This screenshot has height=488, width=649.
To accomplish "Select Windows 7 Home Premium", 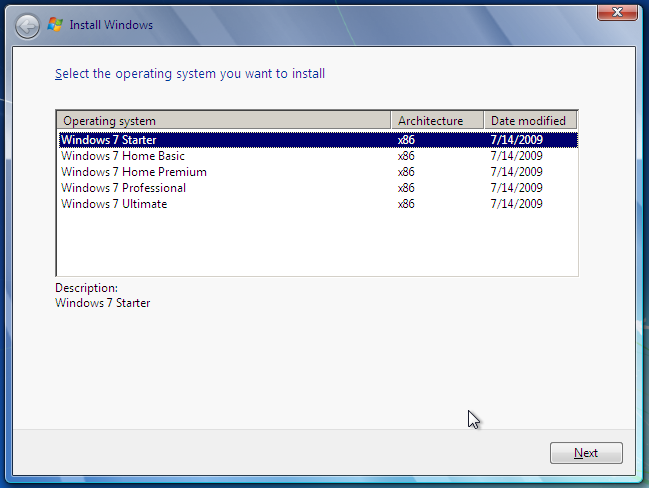I will [318, 172].
